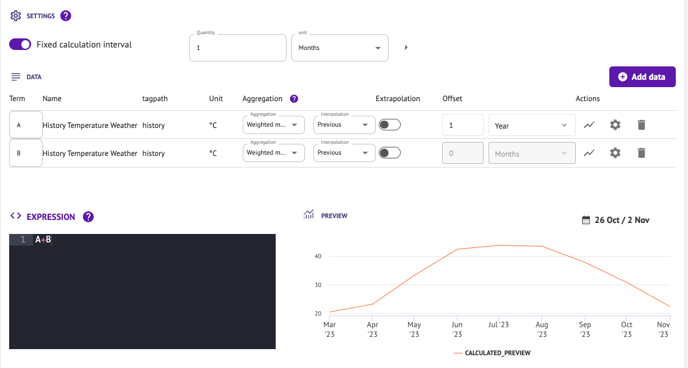Open the 26 Oct / 2 Nov date picker
Screen dimensions: 688x368
616,220
